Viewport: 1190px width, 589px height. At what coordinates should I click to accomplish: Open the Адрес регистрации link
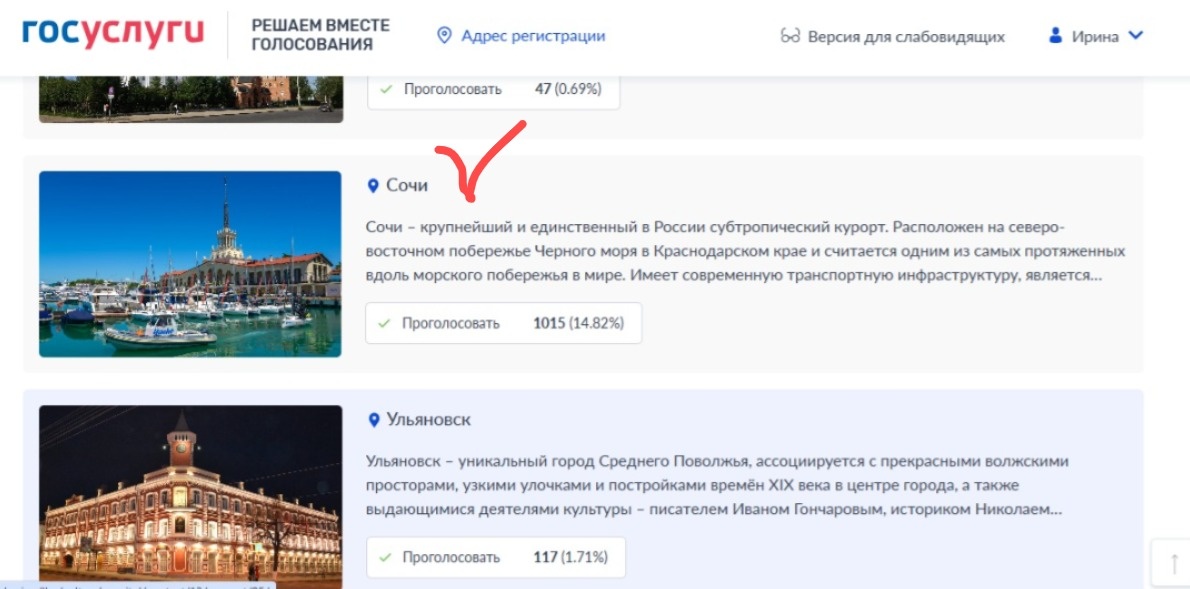(x=533, y=36)
